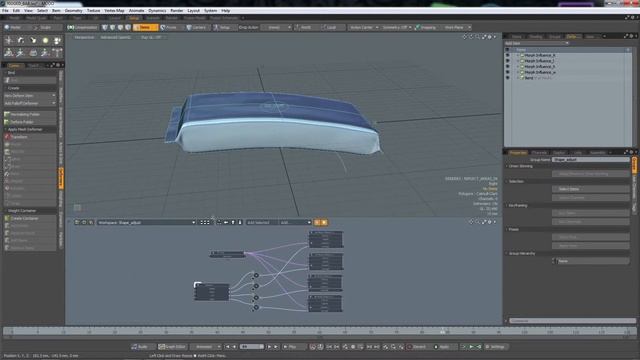Viewport: 640px width, 360px height.
Task: Click the third shield selection icon after Compensation
Action: [x=120, y=27]
